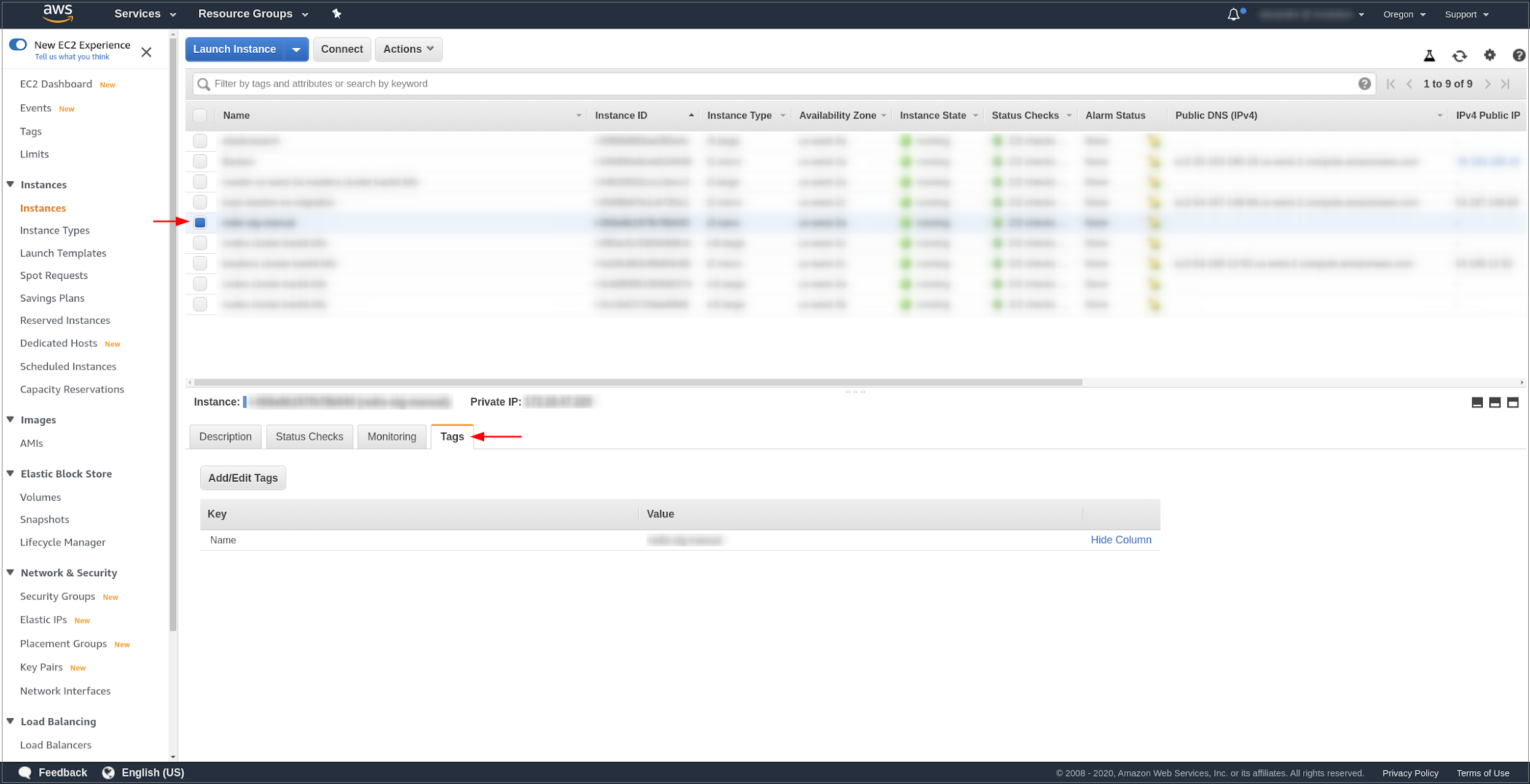Open the Actions dropdown

coord(408,49)
